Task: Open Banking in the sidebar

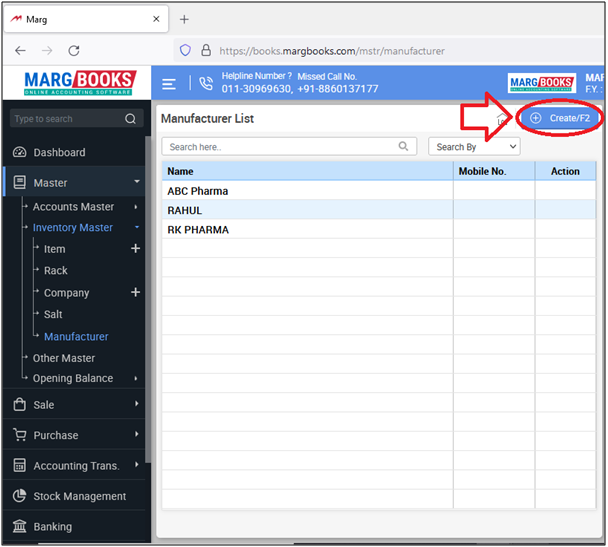Action: coord(53,527)
